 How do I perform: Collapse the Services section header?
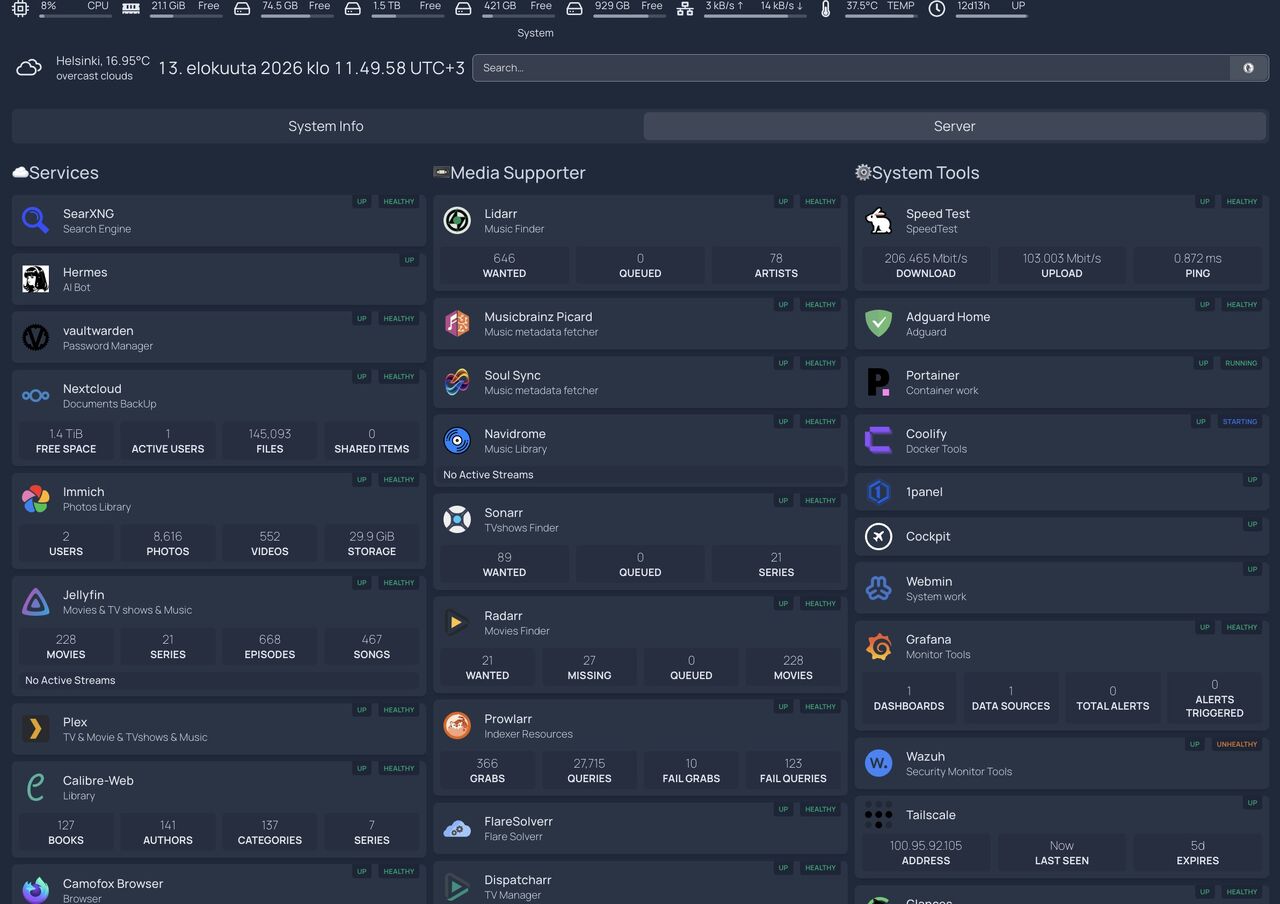56,173
